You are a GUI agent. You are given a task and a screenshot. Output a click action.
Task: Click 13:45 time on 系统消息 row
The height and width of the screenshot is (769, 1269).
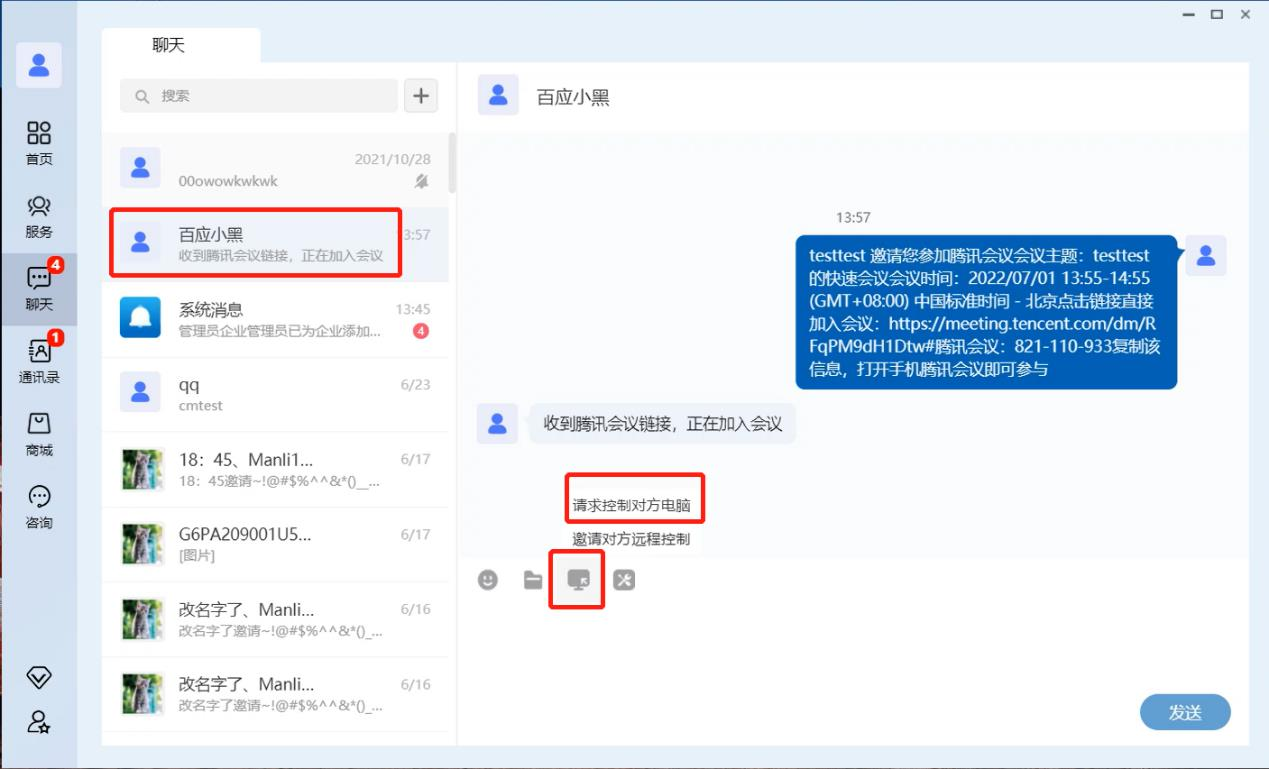[x=413, y=309]
